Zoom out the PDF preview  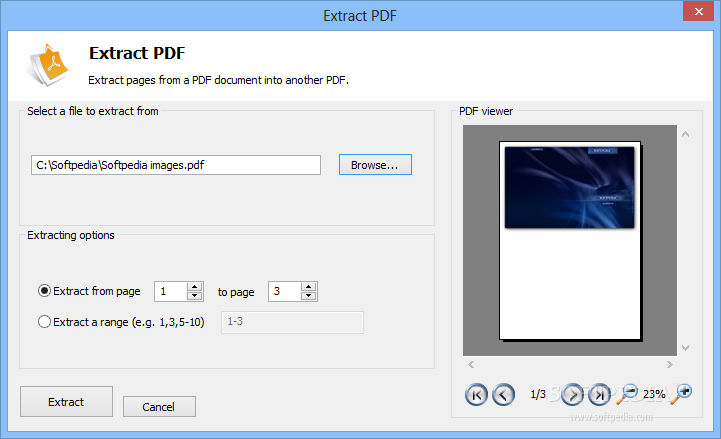[x=627, y=393]
